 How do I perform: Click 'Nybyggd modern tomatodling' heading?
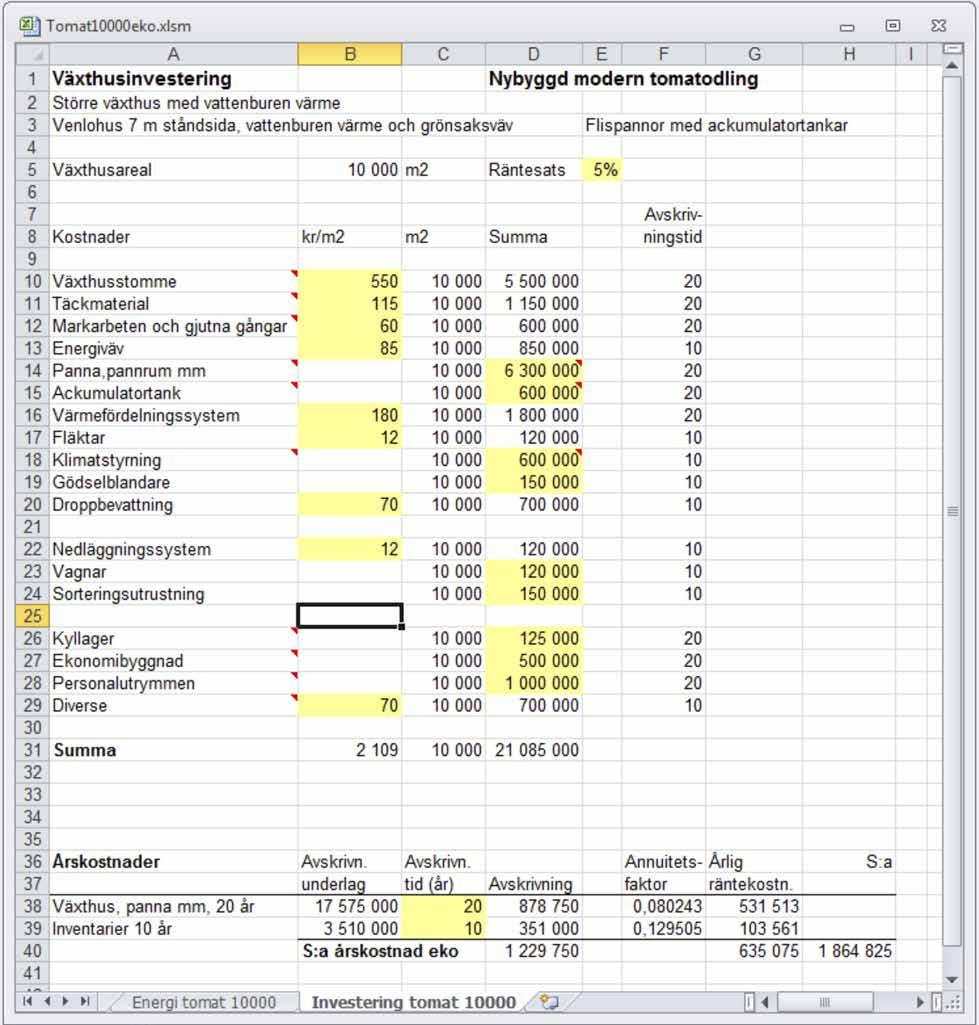623,79
